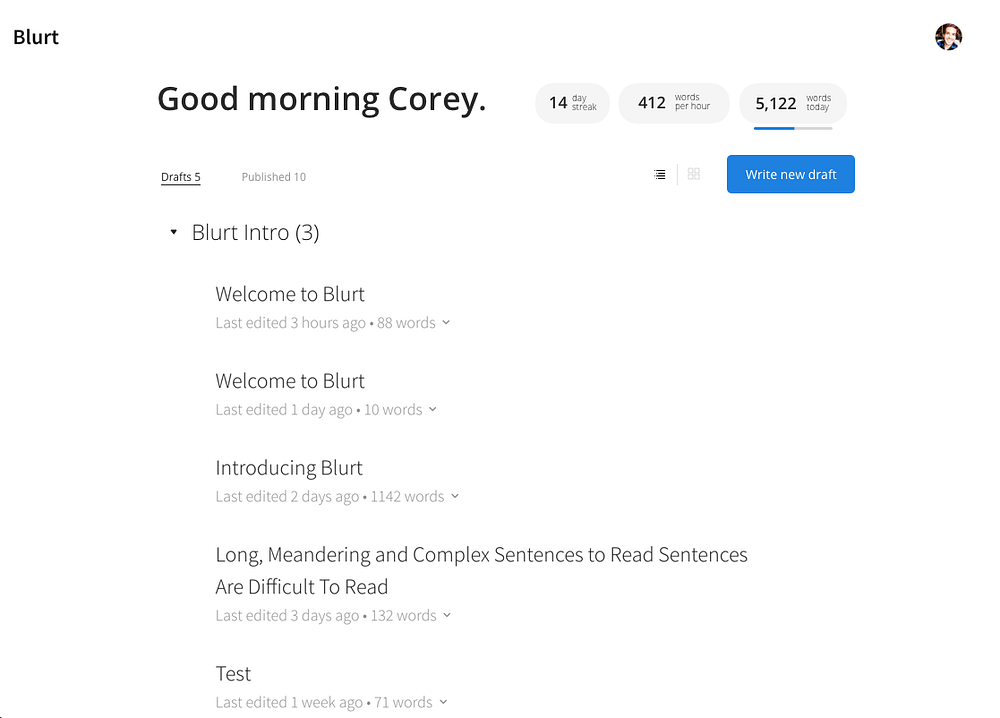This screenshot has height=718, width=1000.
Task: Open options chevron for 132 words draft
Action: pyautogui.click(x=447, y=615)
